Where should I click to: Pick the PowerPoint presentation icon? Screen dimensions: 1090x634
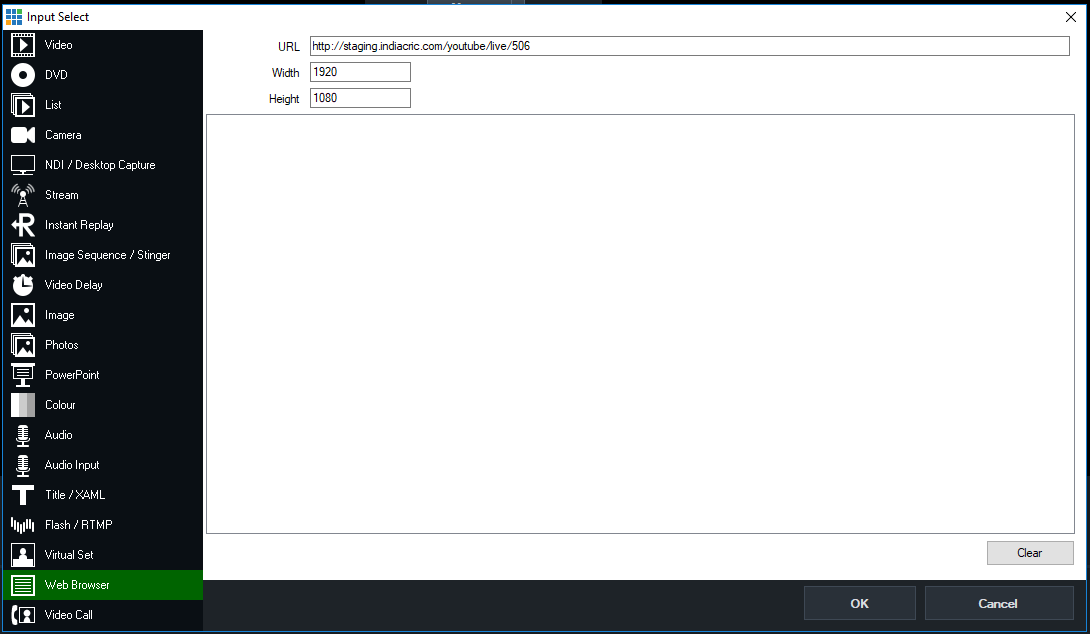(23, 375)
